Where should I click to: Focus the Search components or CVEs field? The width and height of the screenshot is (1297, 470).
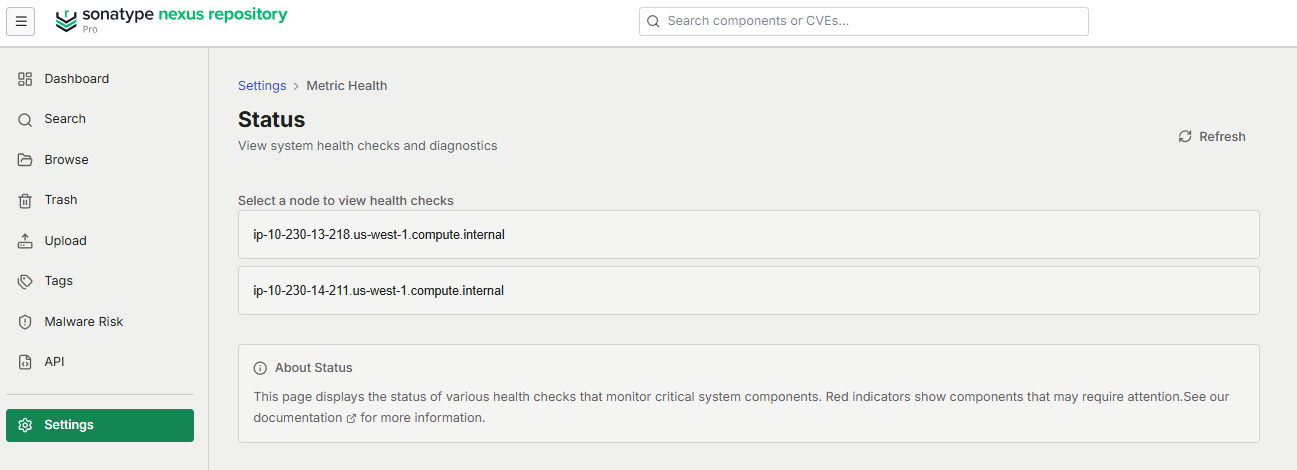tap(863, 21)
